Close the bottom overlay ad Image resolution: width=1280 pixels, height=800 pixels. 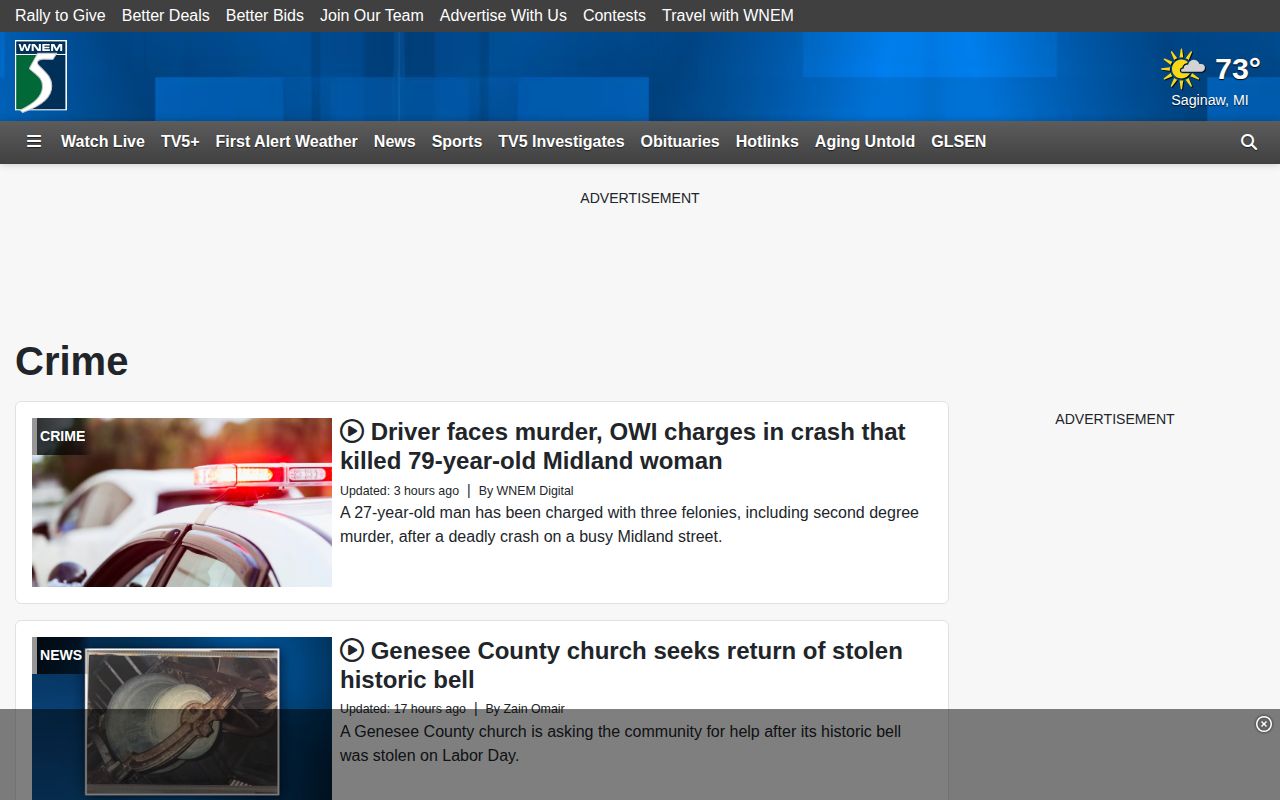[x=1264, y=724]
